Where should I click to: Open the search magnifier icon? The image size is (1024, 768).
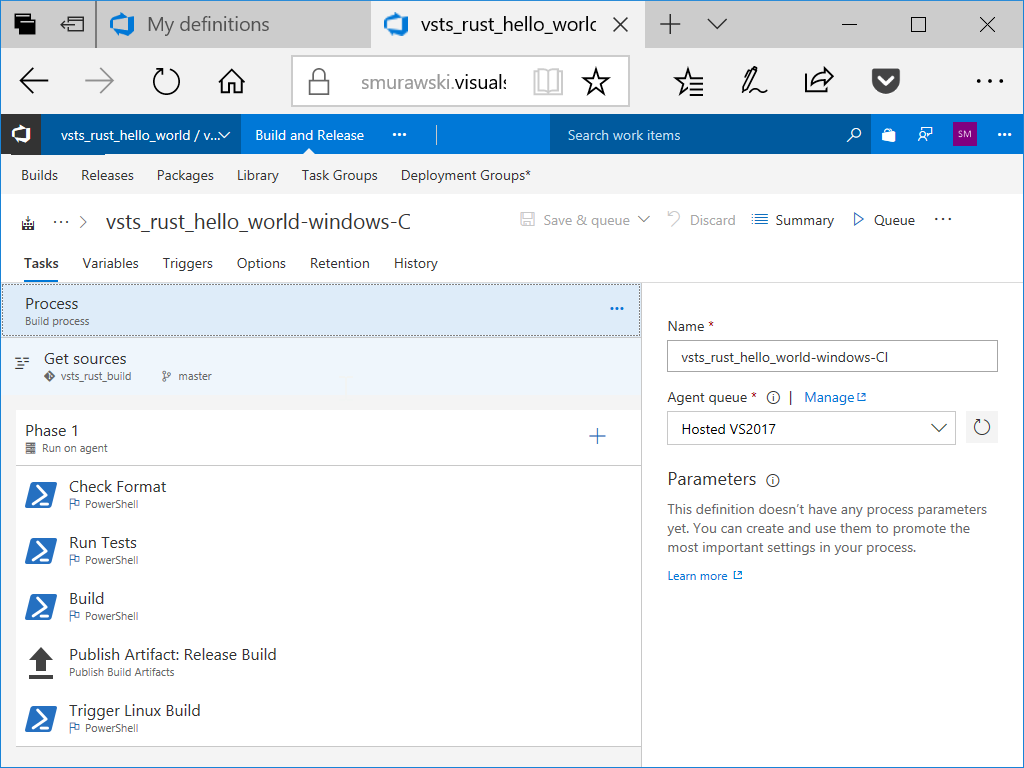(x=854, y=135)
